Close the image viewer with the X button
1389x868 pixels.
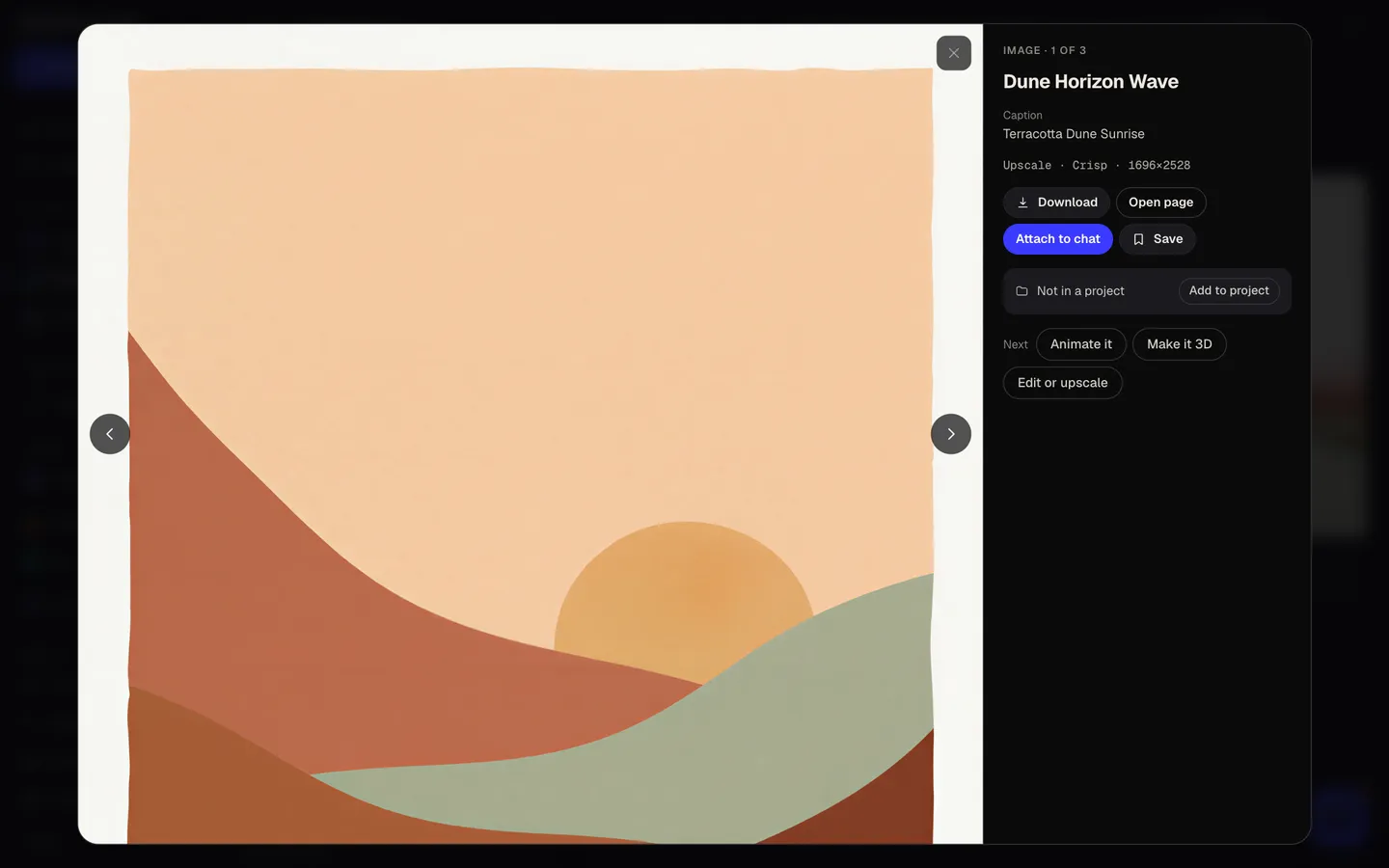point(953,53)
